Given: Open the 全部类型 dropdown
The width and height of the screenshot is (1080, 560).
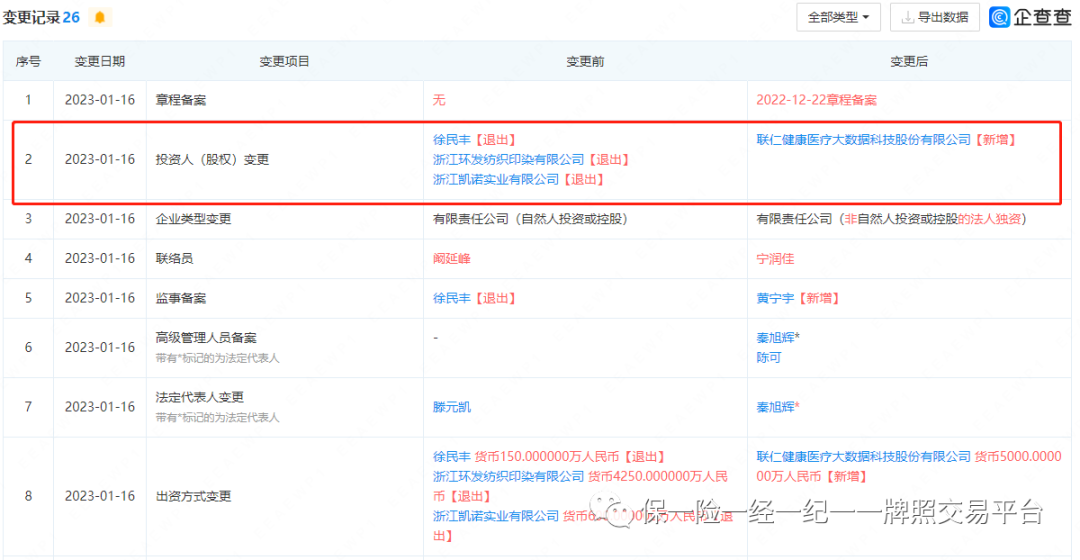Looking at the screenshot, I should (838, 17).
